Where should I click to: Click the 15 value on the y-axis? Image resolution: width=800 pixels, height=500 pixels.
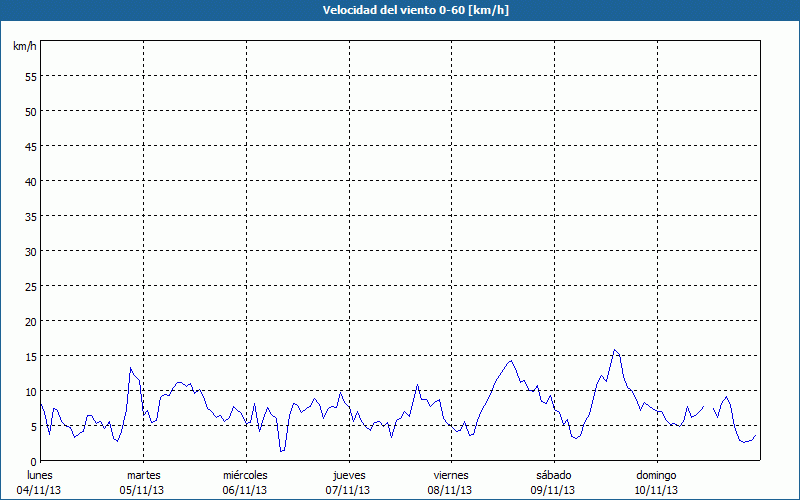[30, 356]
